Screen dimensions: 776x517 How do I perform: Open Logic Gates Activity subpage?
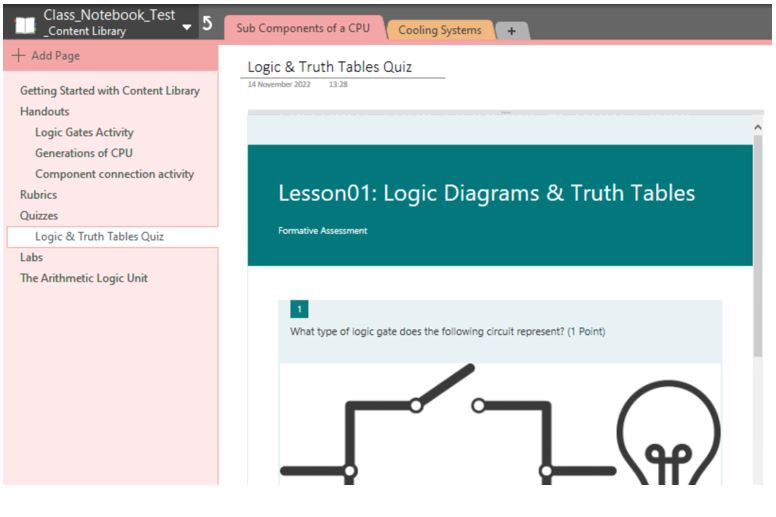pyautogui.click(x=84, y=132)
